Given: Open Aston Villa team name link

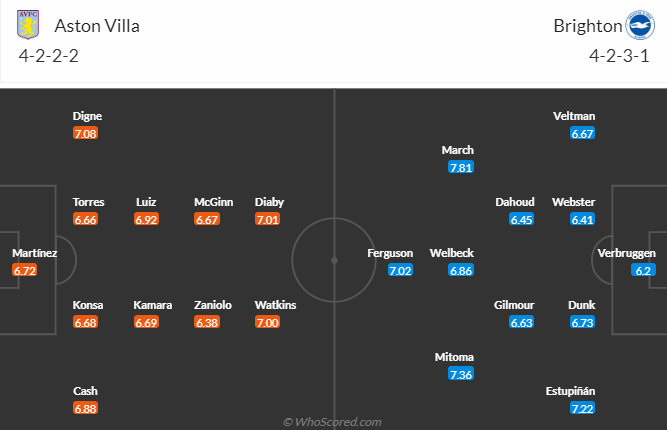Looking at the screenshot, I should pyautogui.click(x=97, y=26).
